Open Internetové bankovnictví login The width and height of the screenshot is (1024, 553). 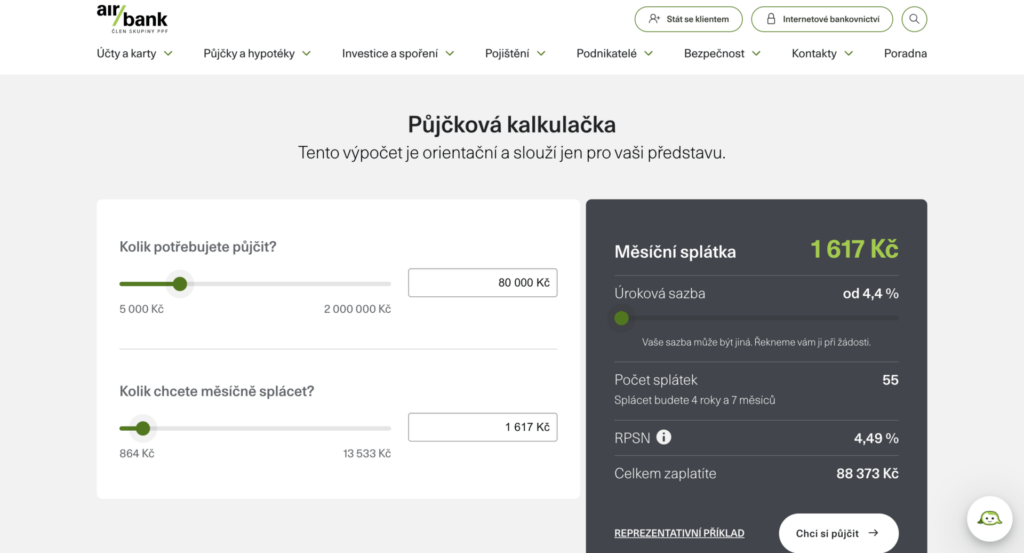(x=821, y=19)
